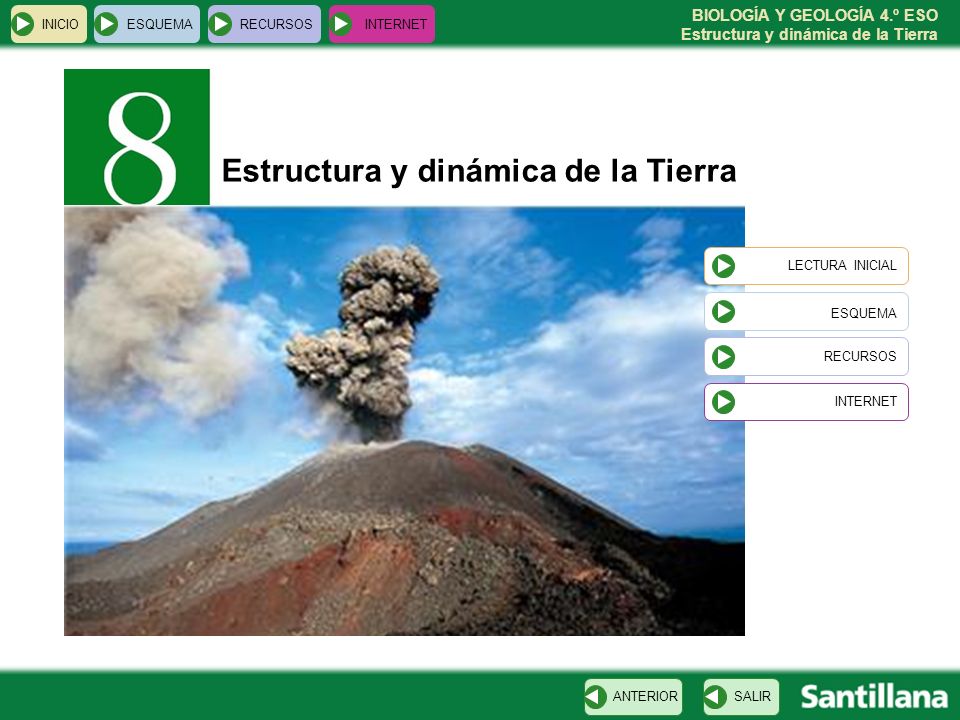This screenshot has width=960, height=720.
Task: Open INTERNET side menu label
Action: click(865, 402)
